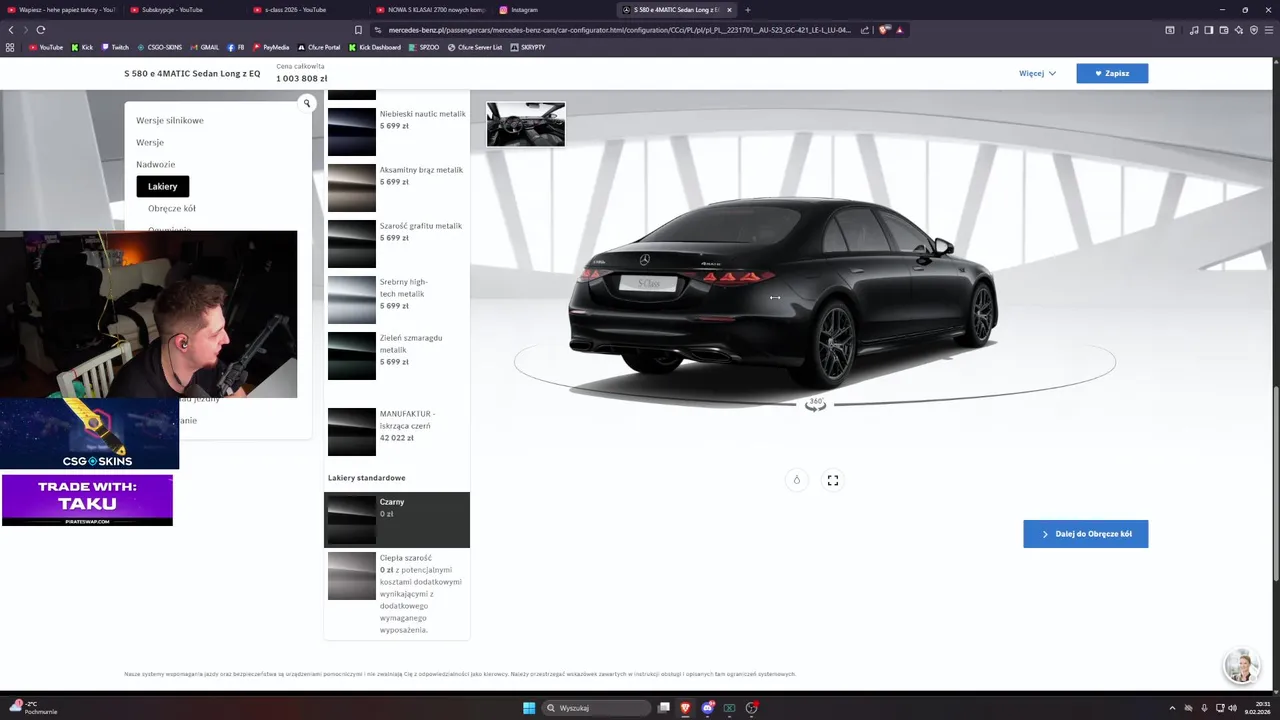Image resolution: width=1280 pixels, height=720 pixels.
Task: Open the Windows Start menu
Action: [x=529, y=708]
